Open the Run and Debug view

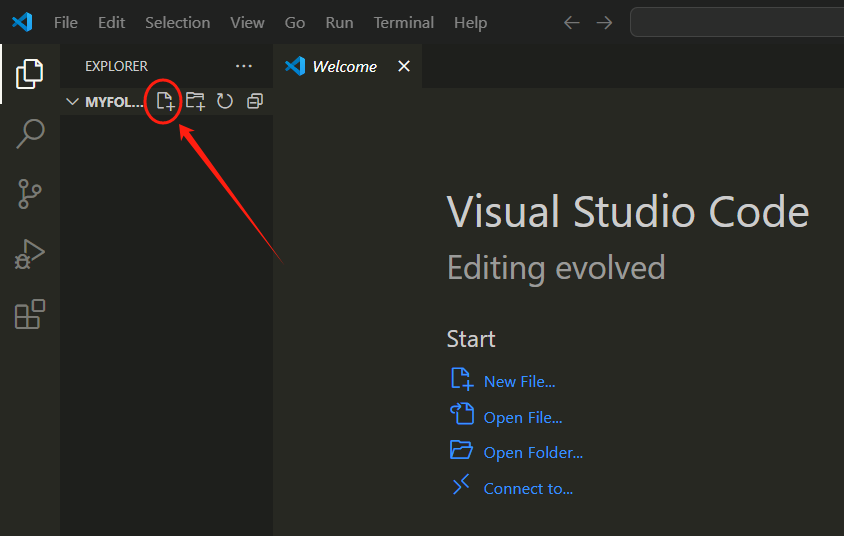tap(30, 254)
